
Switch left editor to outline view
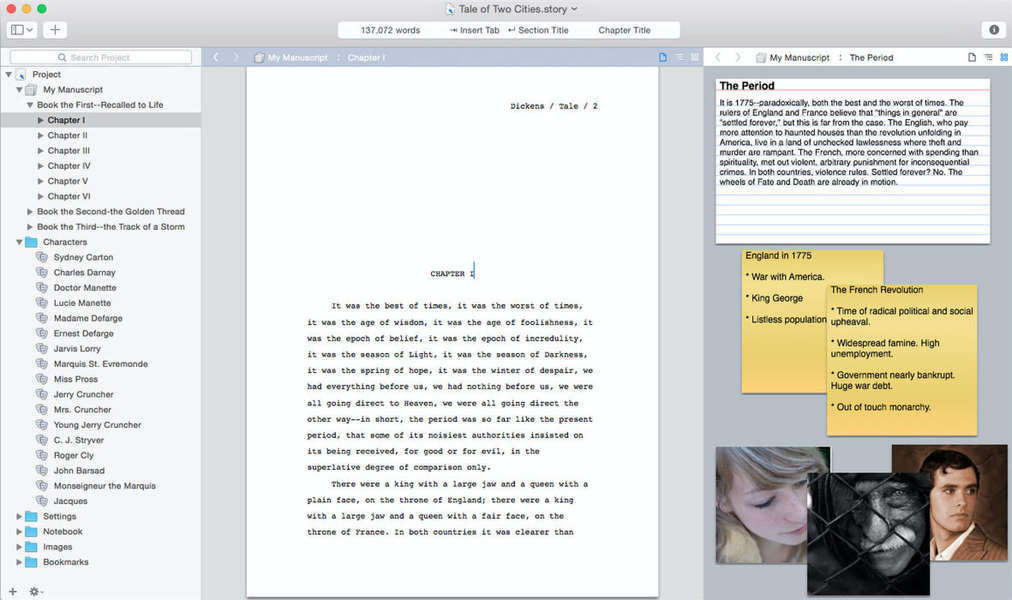679,58
